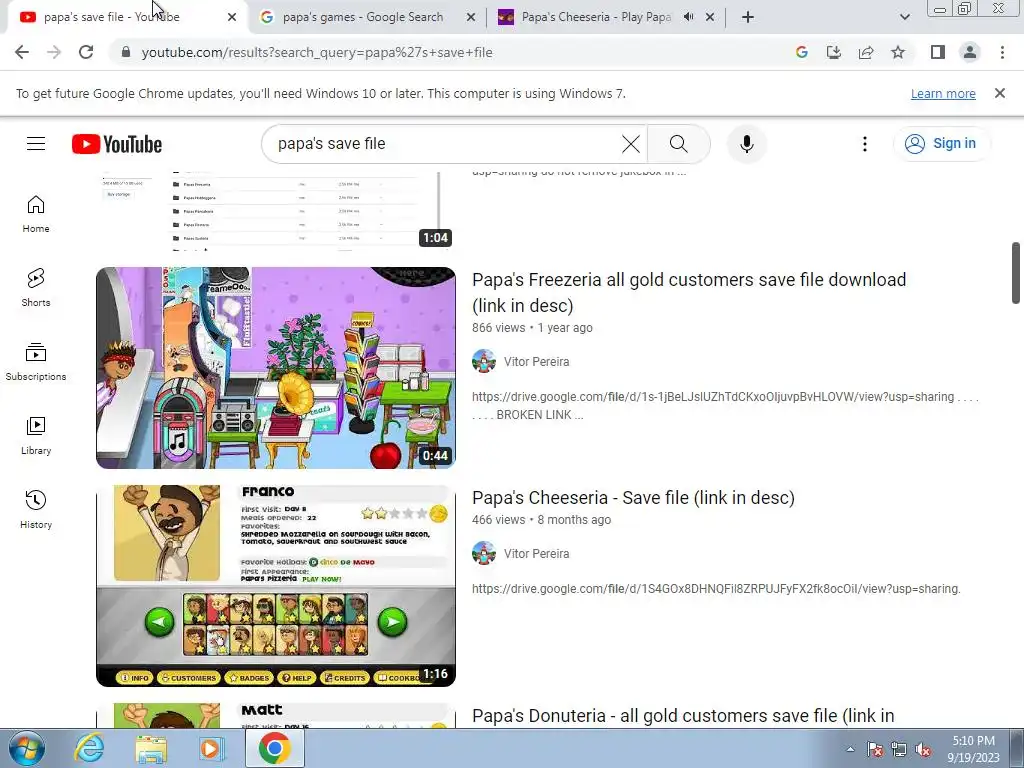Open the network tray icon

[899, 749]
